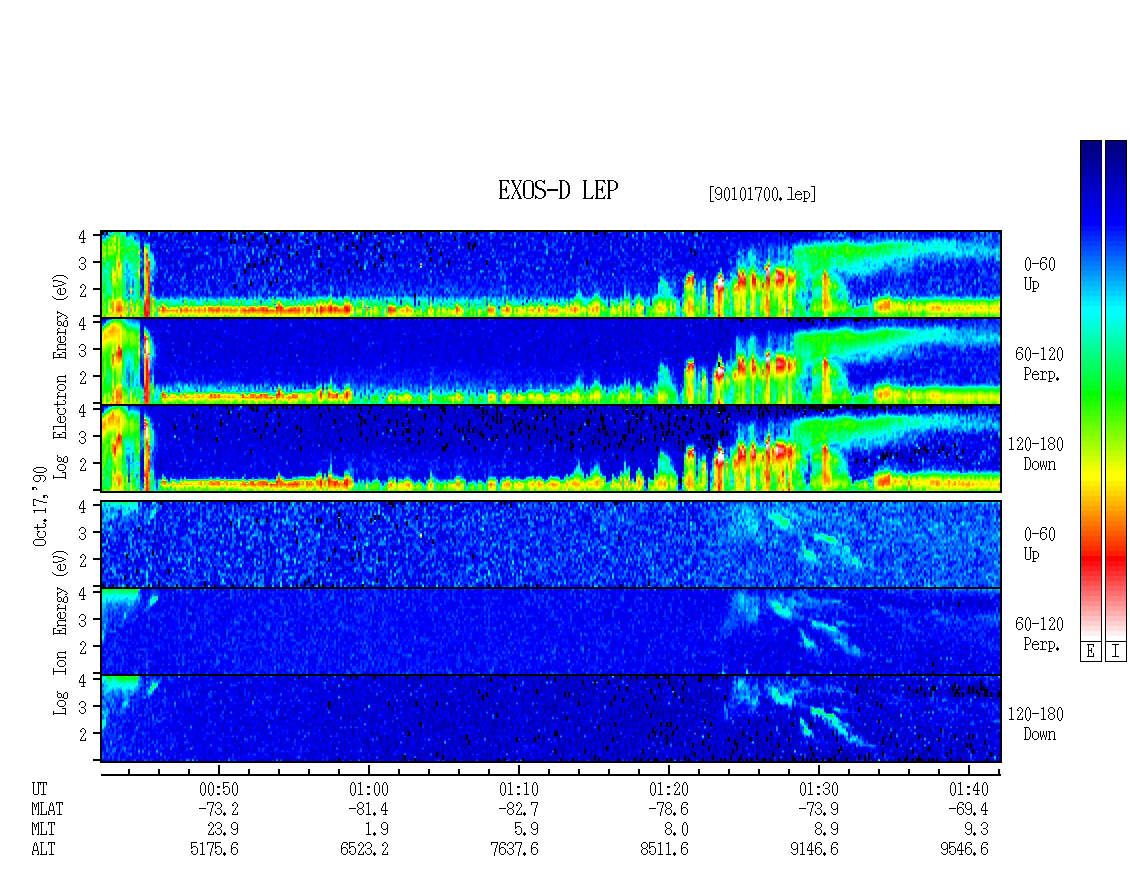Click the electron color scale bar
1130x875 pixels.
click(1090, 390)
